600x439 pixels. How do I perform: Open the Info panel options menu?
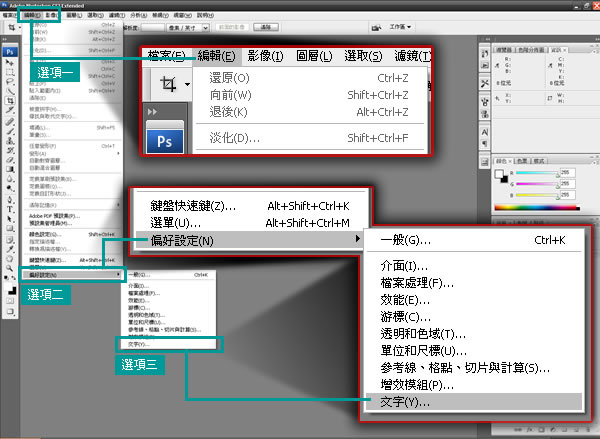pos(596,50)
